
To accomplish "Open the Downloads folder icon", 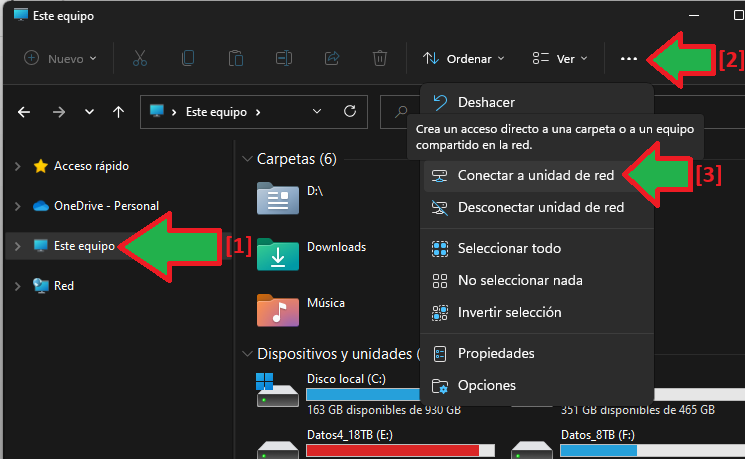I will [278, 254].
